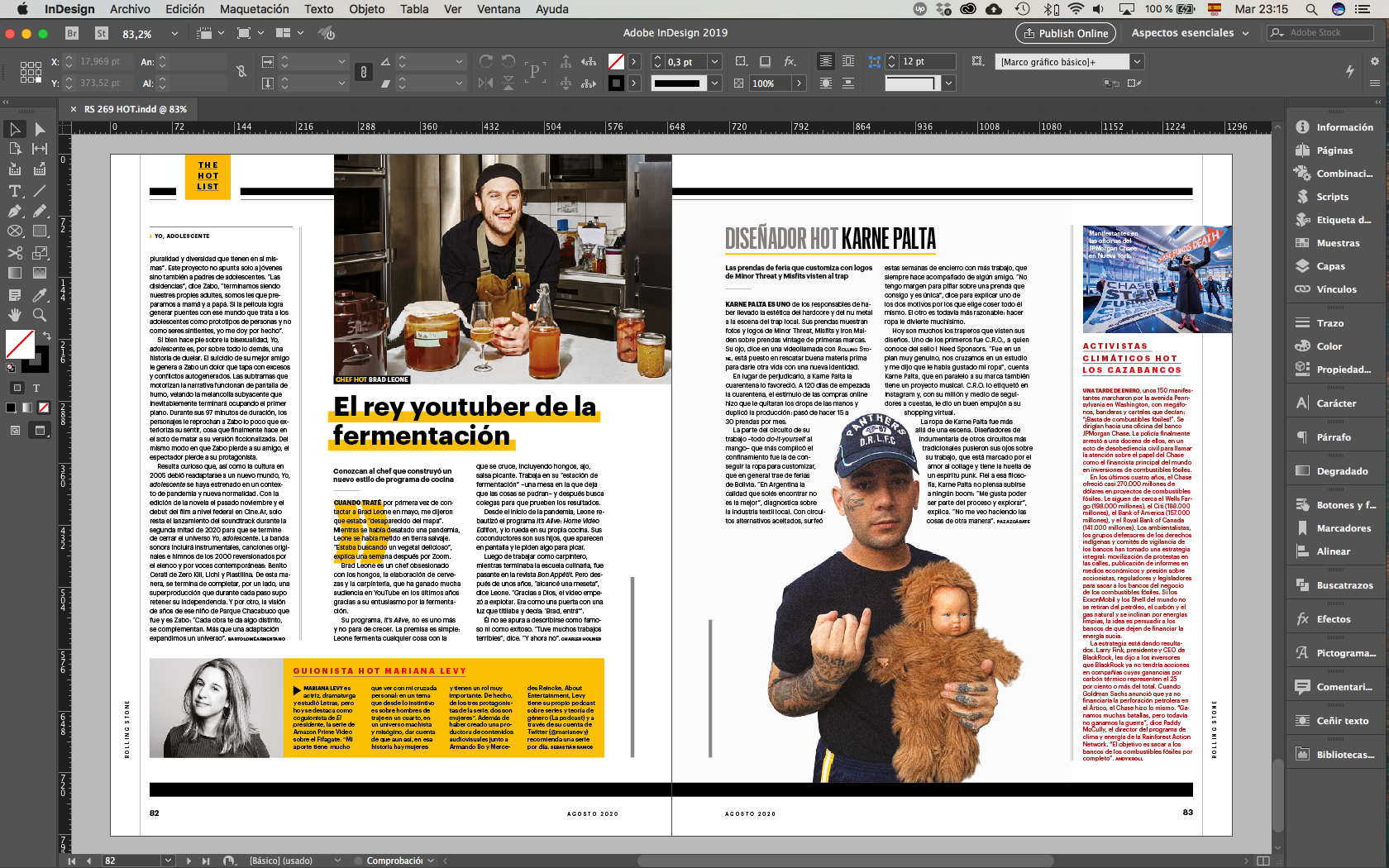
Task: Open the Capas panel
Action: (1330, 266)
